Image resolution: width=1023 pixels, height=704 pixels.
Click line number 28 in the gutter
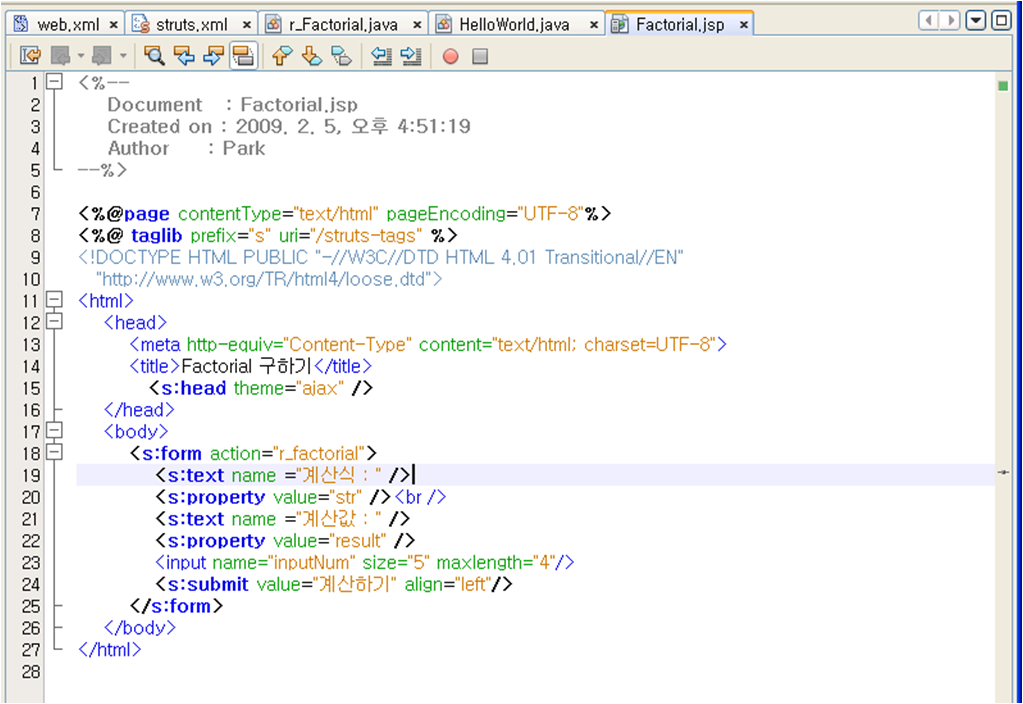[x=31, y=672]
